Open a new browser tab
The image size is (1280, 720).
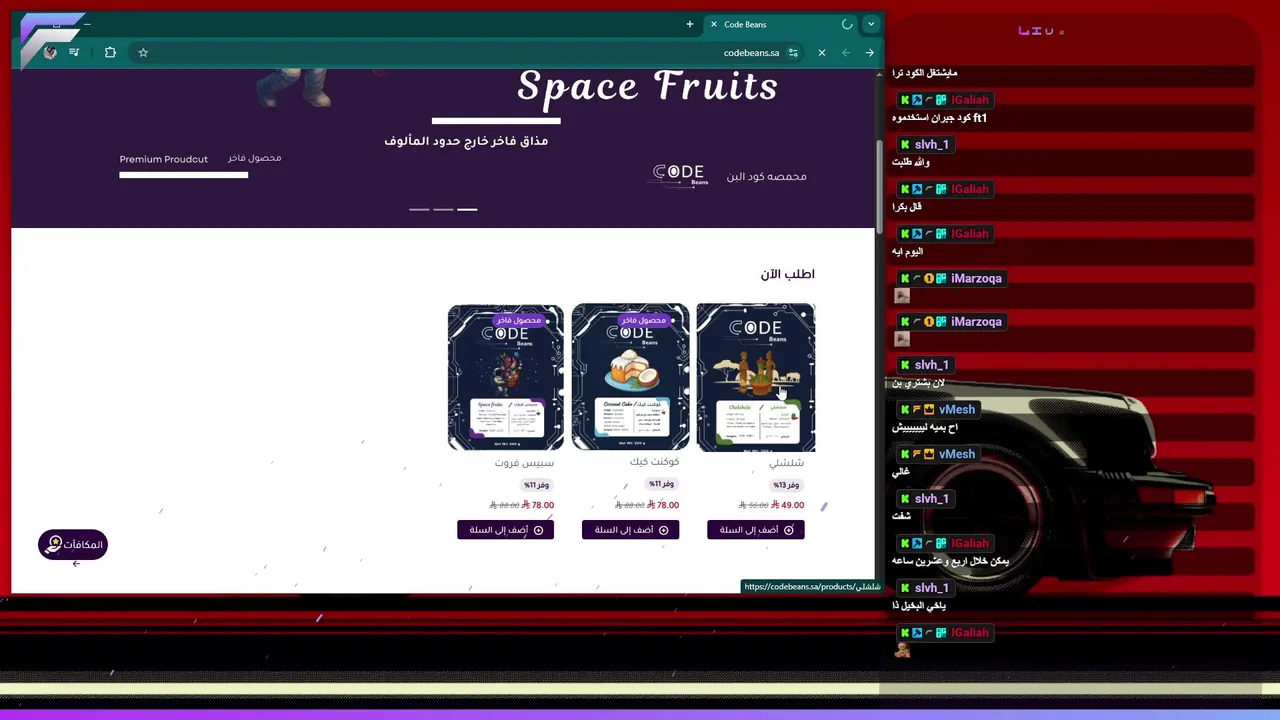click(x=689, y=24)
